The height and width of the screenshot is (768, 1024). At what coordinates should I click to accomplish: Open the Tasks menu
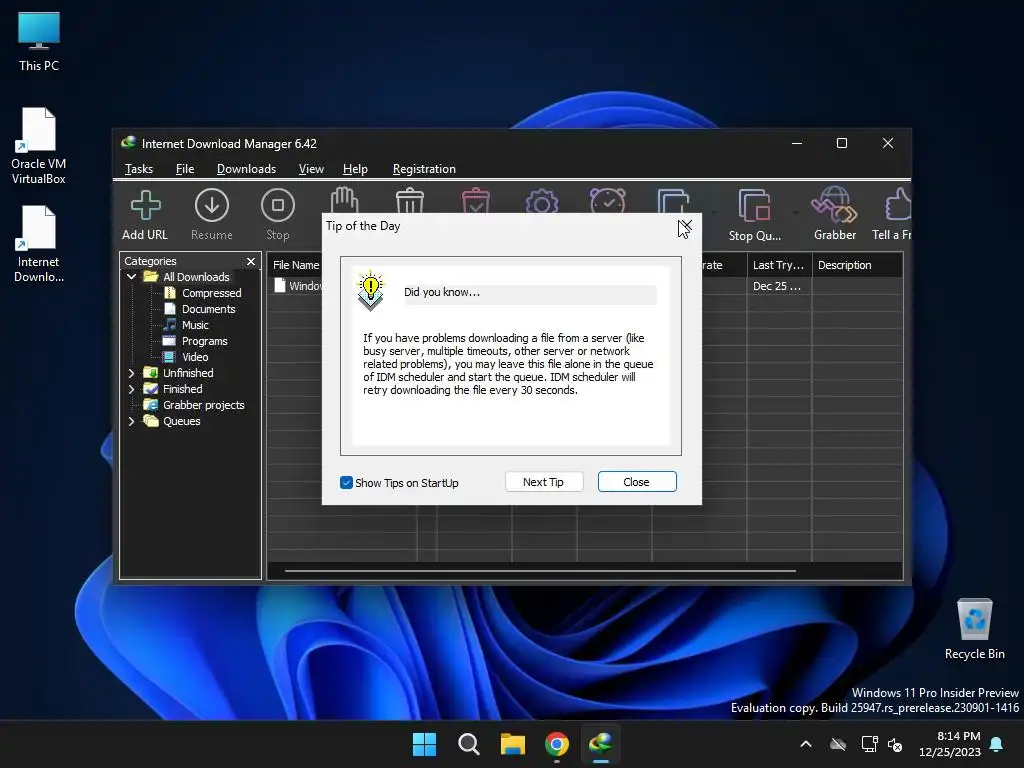138,169
